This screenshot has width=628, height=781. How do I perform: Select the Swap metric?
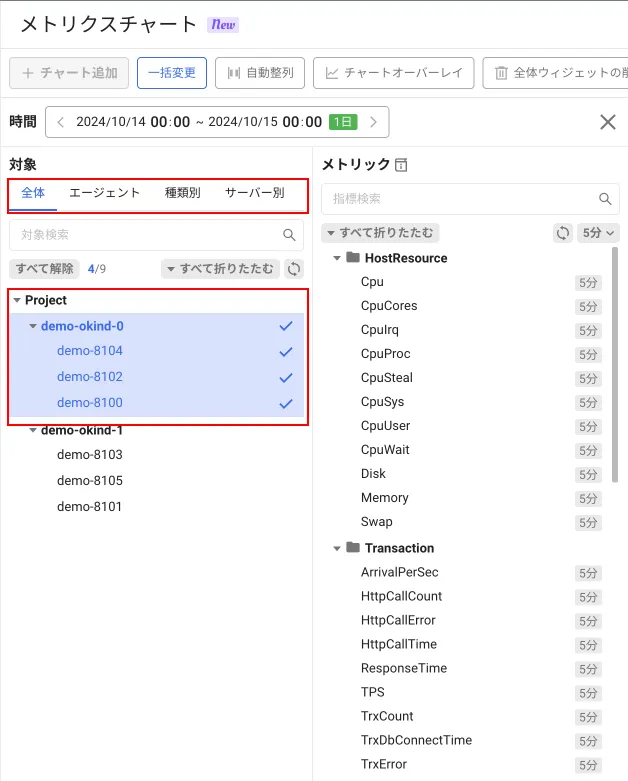[377, 521]
